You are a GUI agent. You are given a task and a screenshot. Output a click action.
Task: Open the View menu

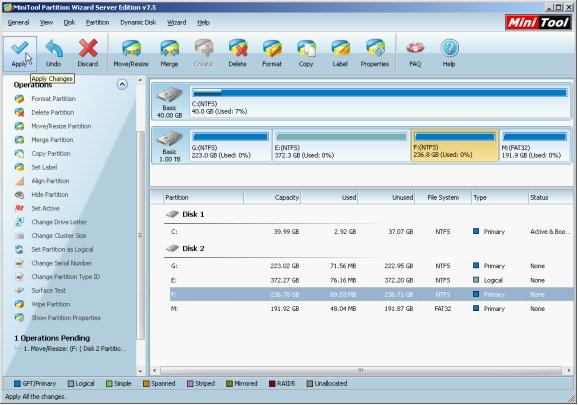coord(46,22)
